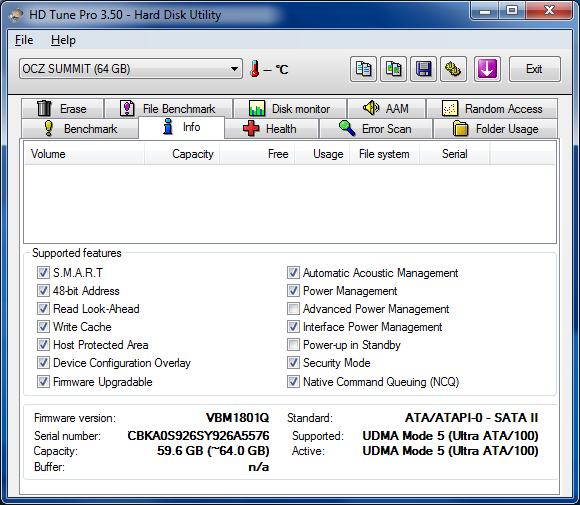580x505 pixels.
Task: Open the Random Access tab
Action: coord(492,108)
